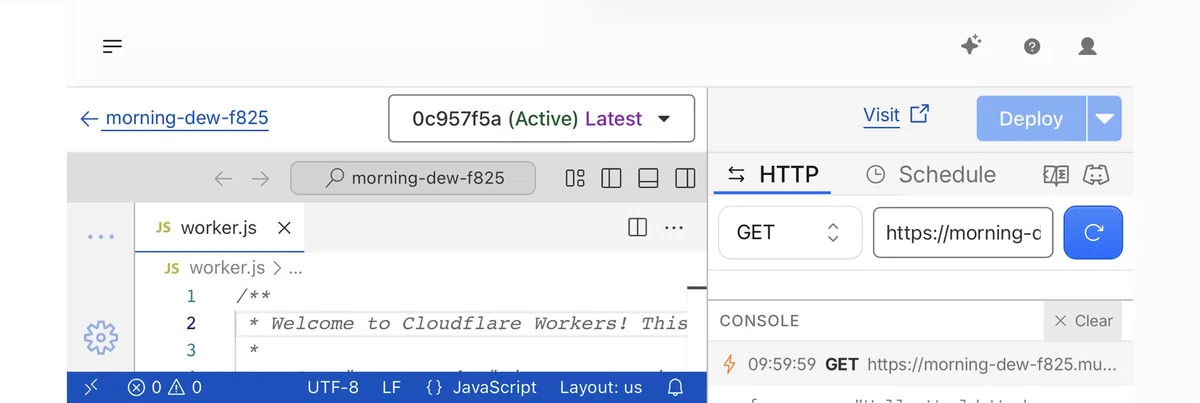Open the hamburger navigation menu
The height and width of the screenshot is (403, 1200).
tap(112, 46)
